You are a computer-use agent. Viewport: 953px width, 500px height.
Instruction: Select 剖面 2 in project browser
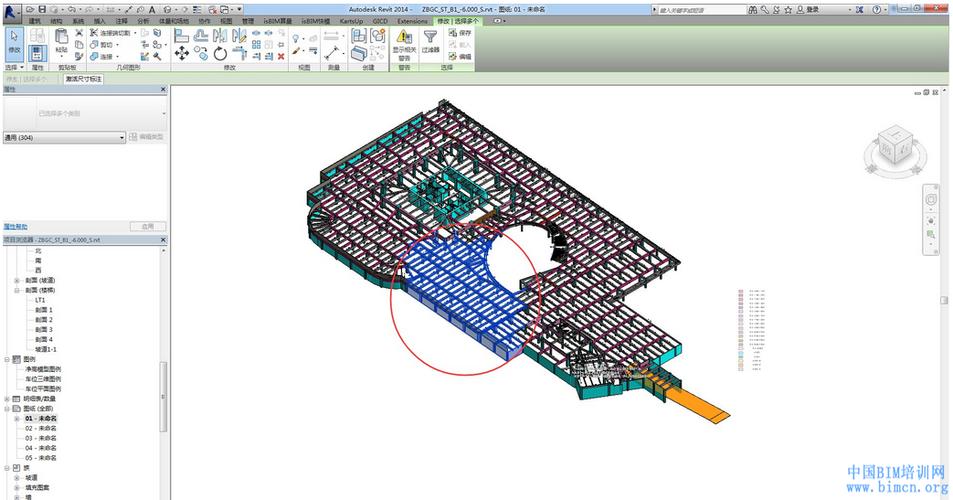(44, 320)
